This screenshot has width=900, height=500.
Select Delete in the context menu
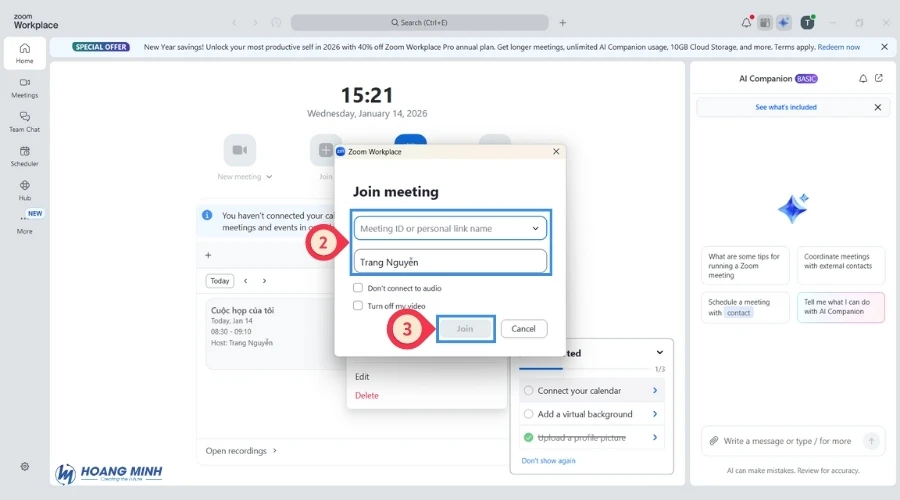click(x=367, y=396)
